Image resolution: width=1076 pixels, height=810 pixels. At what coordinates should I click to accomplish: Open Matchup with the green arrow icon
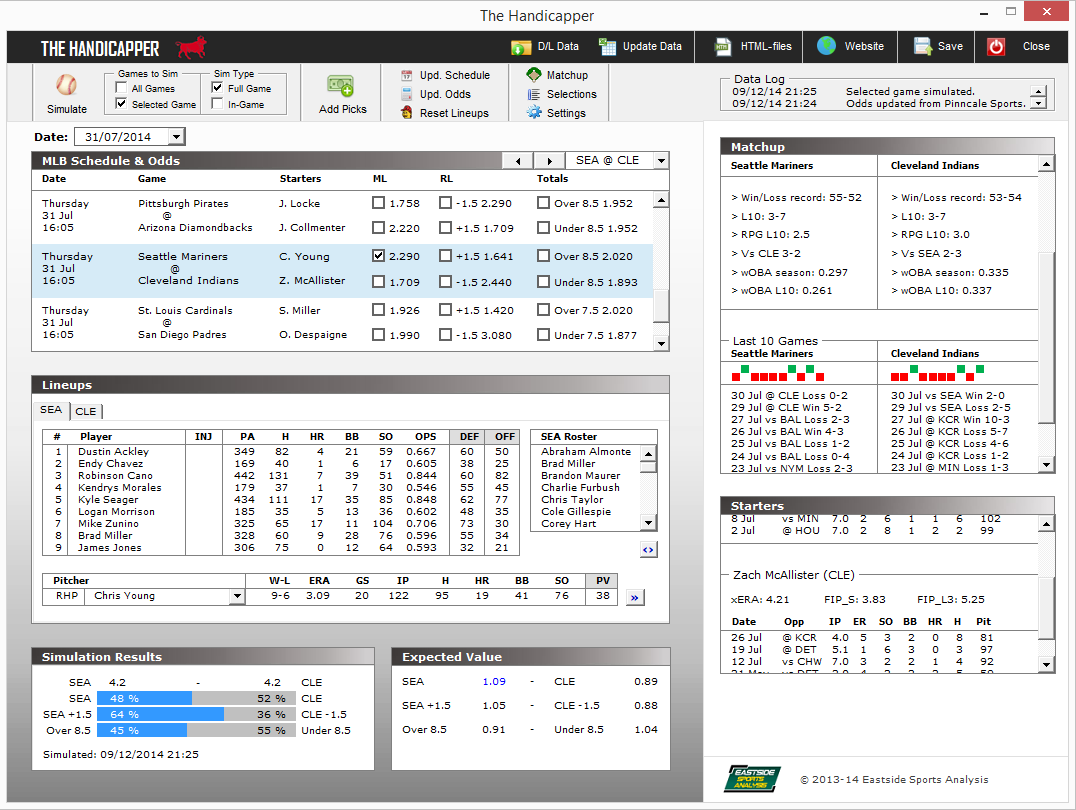(534, 75)
